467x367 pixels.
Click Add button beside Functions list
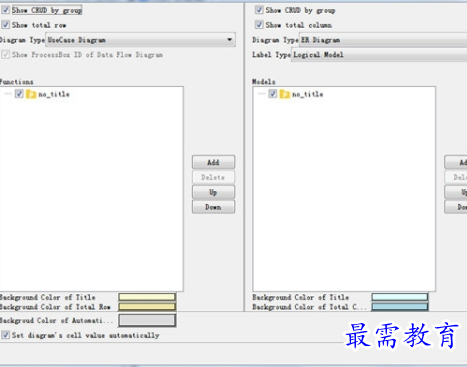pos(213,162)
